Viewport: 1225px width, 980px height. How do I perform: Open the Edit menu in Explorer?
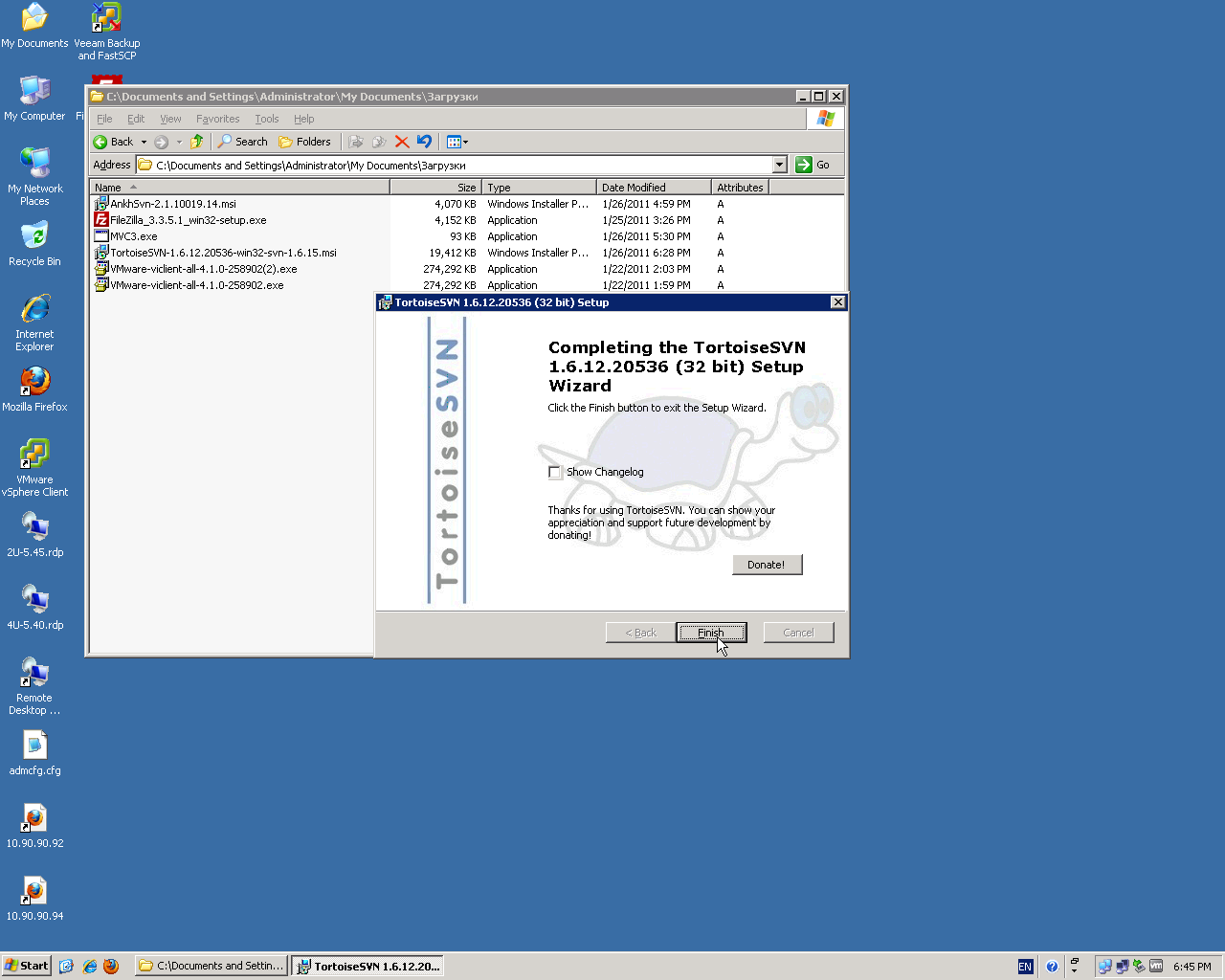coord(136,119)
